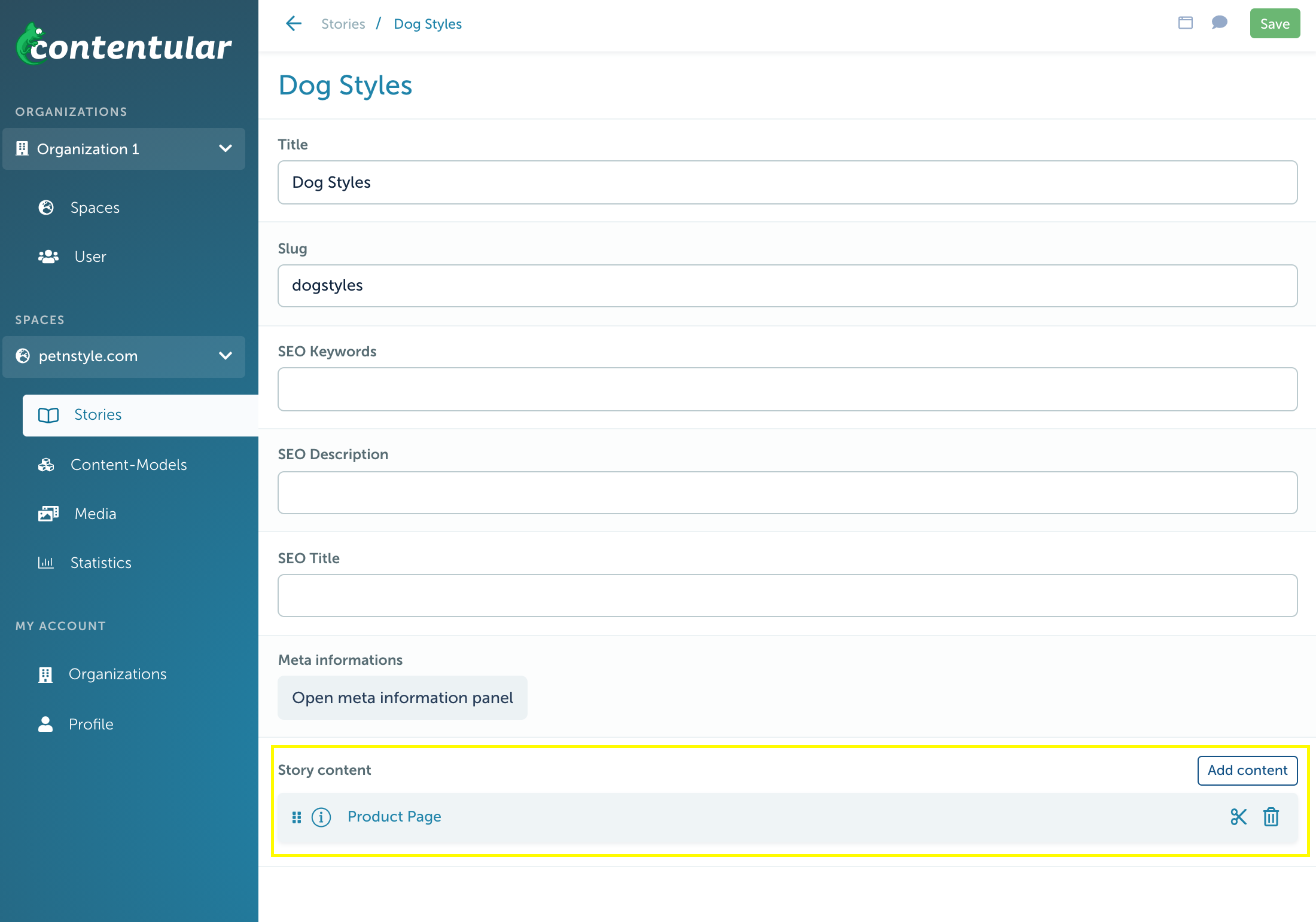Image resolution: width=1316 pixels, height=922 pixels.
Task: Focus the Title input field
Action: 787,182
